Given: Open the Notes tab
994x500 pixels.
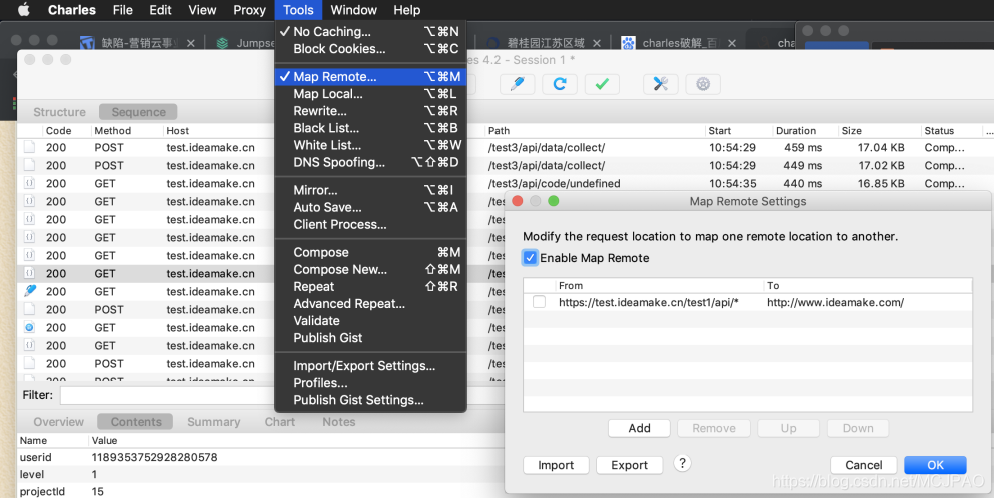Looking at the screenshot, I should 339,421.
